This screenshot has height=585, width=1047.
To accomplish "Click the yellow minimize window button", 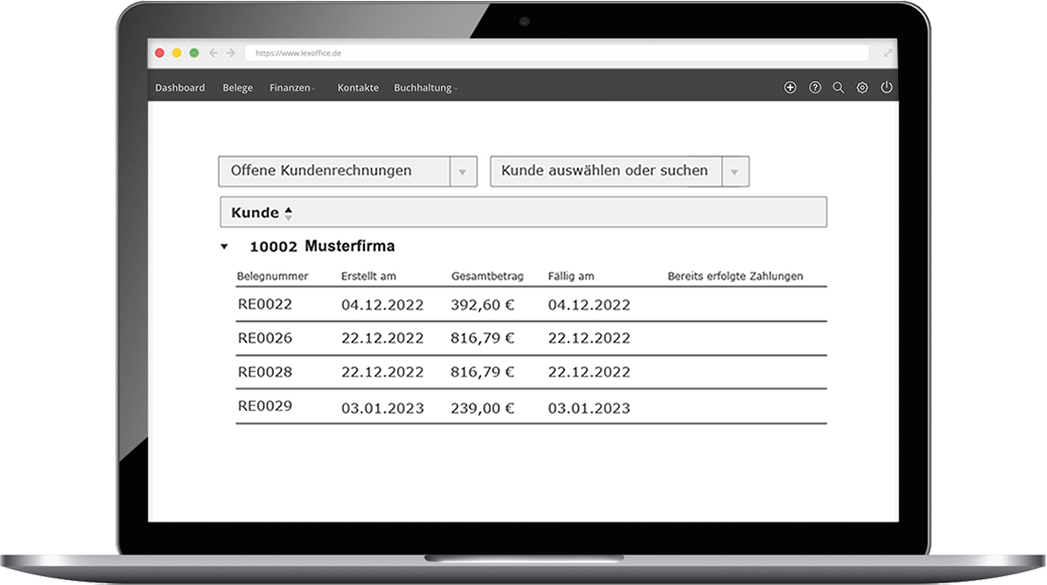I will (x=177, y=53).
